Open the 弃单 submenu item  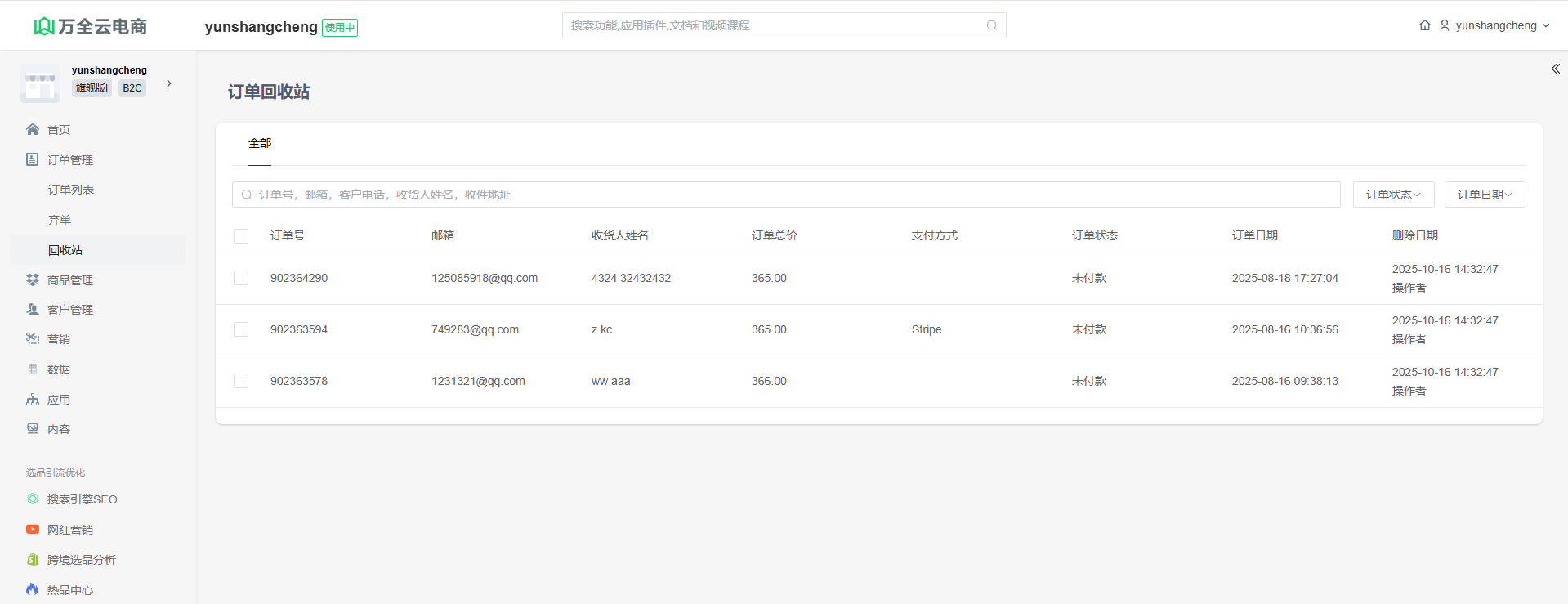60,220
